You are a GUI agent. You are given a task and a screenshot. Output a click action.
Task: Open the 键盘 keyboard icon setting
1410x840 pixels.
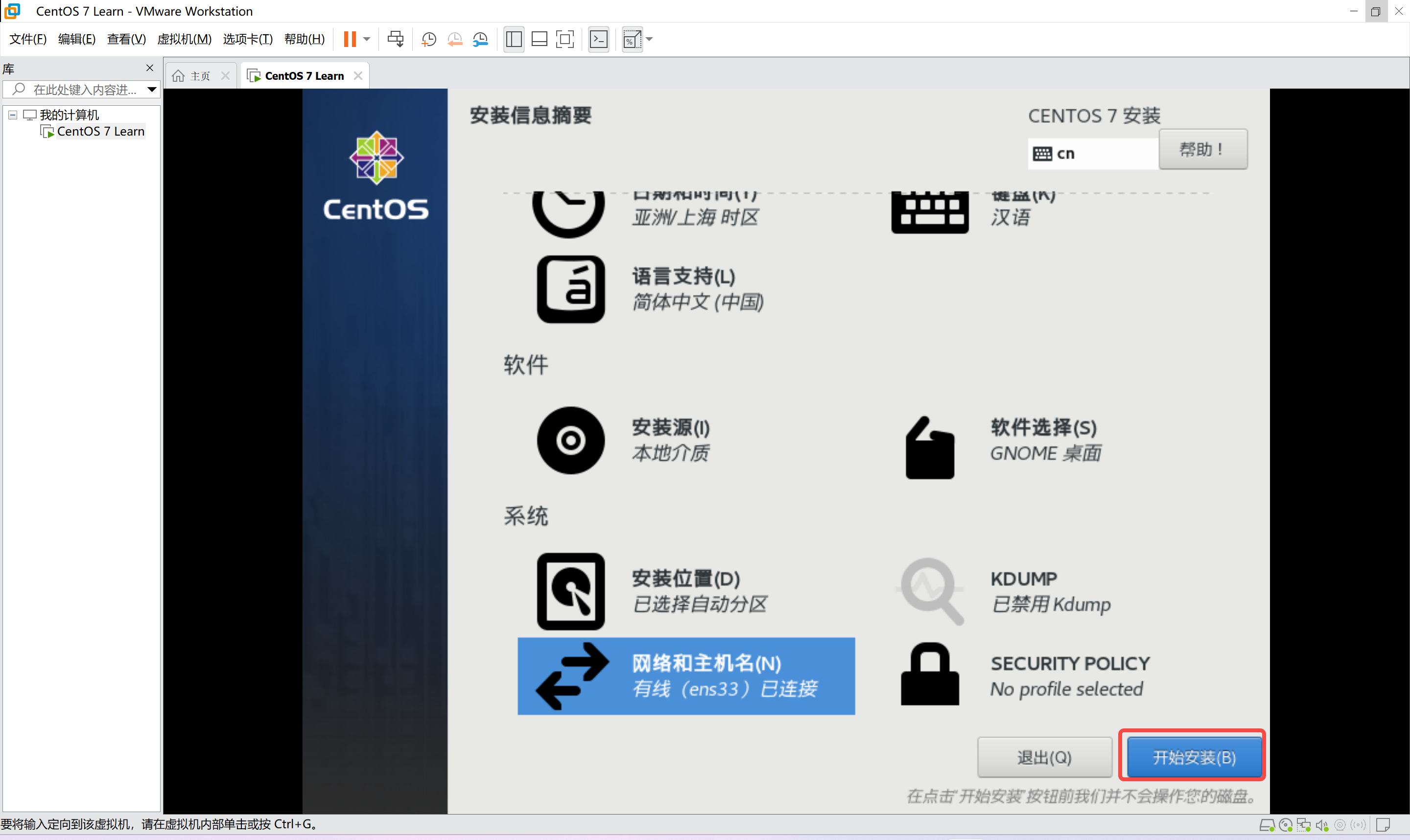[x=929, y=212]
